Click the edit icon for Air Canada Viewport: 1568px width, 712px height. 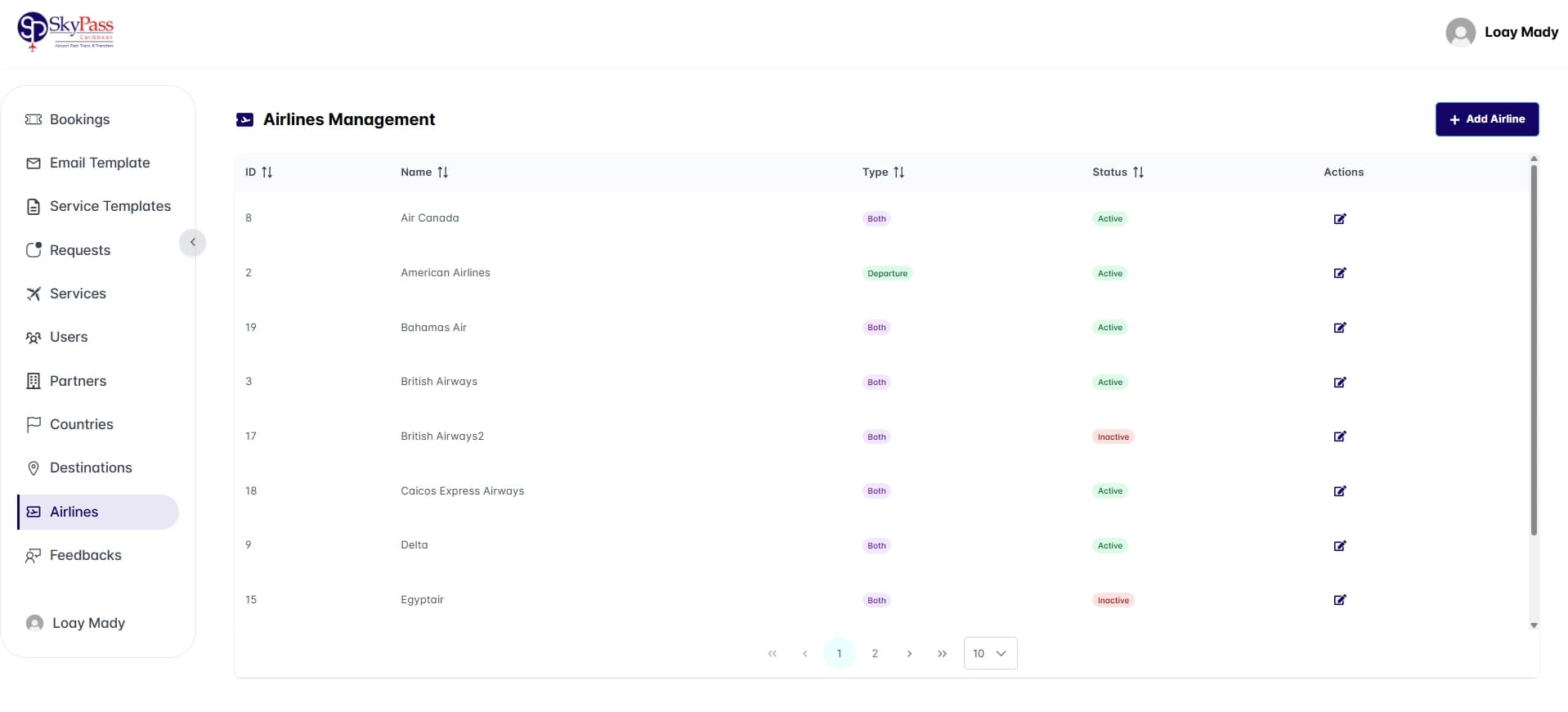click(1339, 218)
